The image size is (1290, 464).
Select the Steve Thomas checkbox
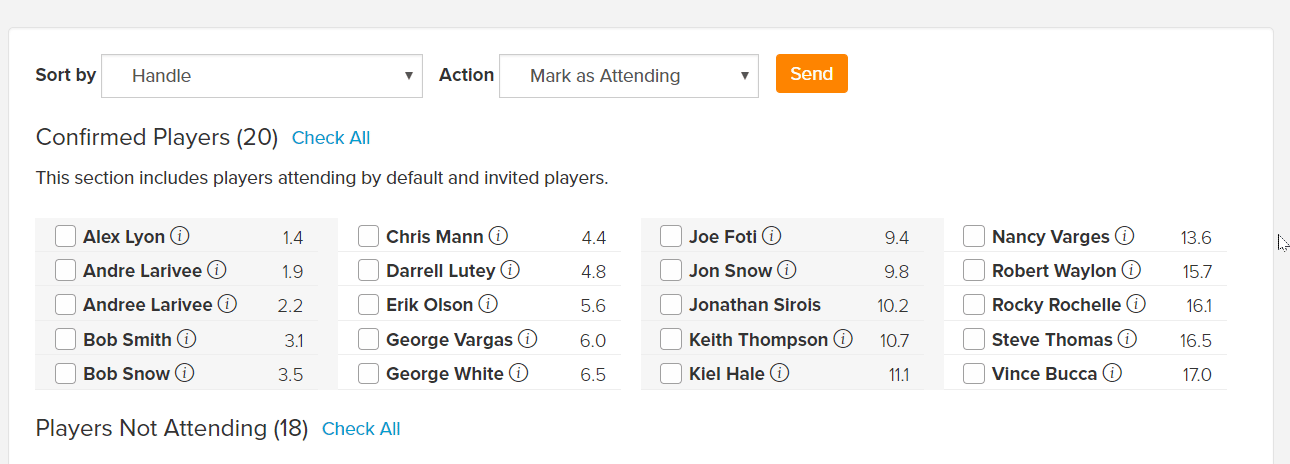point(975,340)
